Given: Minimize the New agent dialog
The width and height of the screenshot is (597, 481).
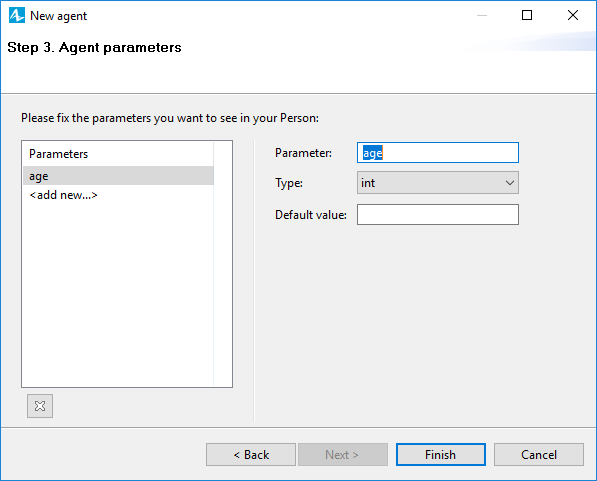Looking at the screenshot, I should click(x=482, y=16).
